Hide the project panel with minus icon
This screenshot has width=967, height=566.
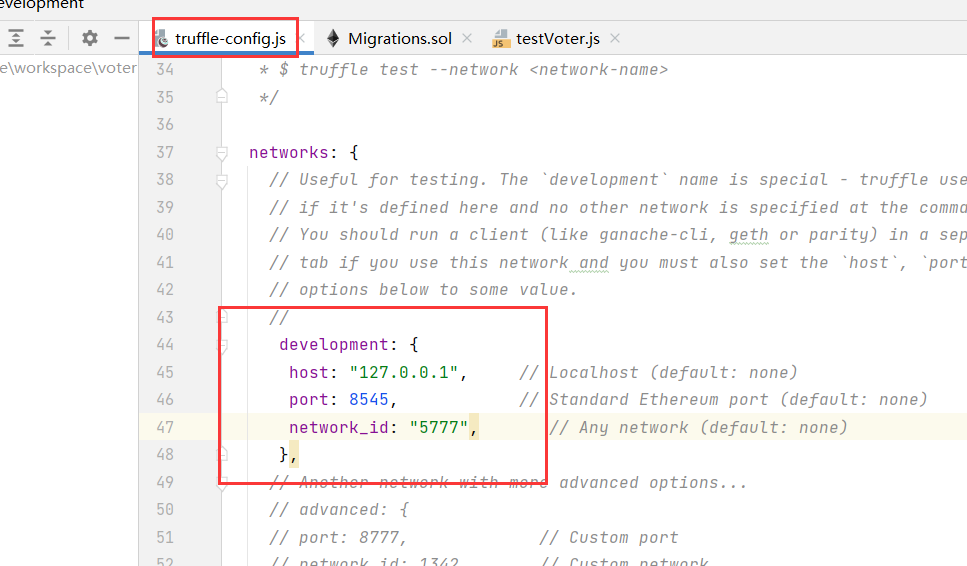[x=122, y=38]
